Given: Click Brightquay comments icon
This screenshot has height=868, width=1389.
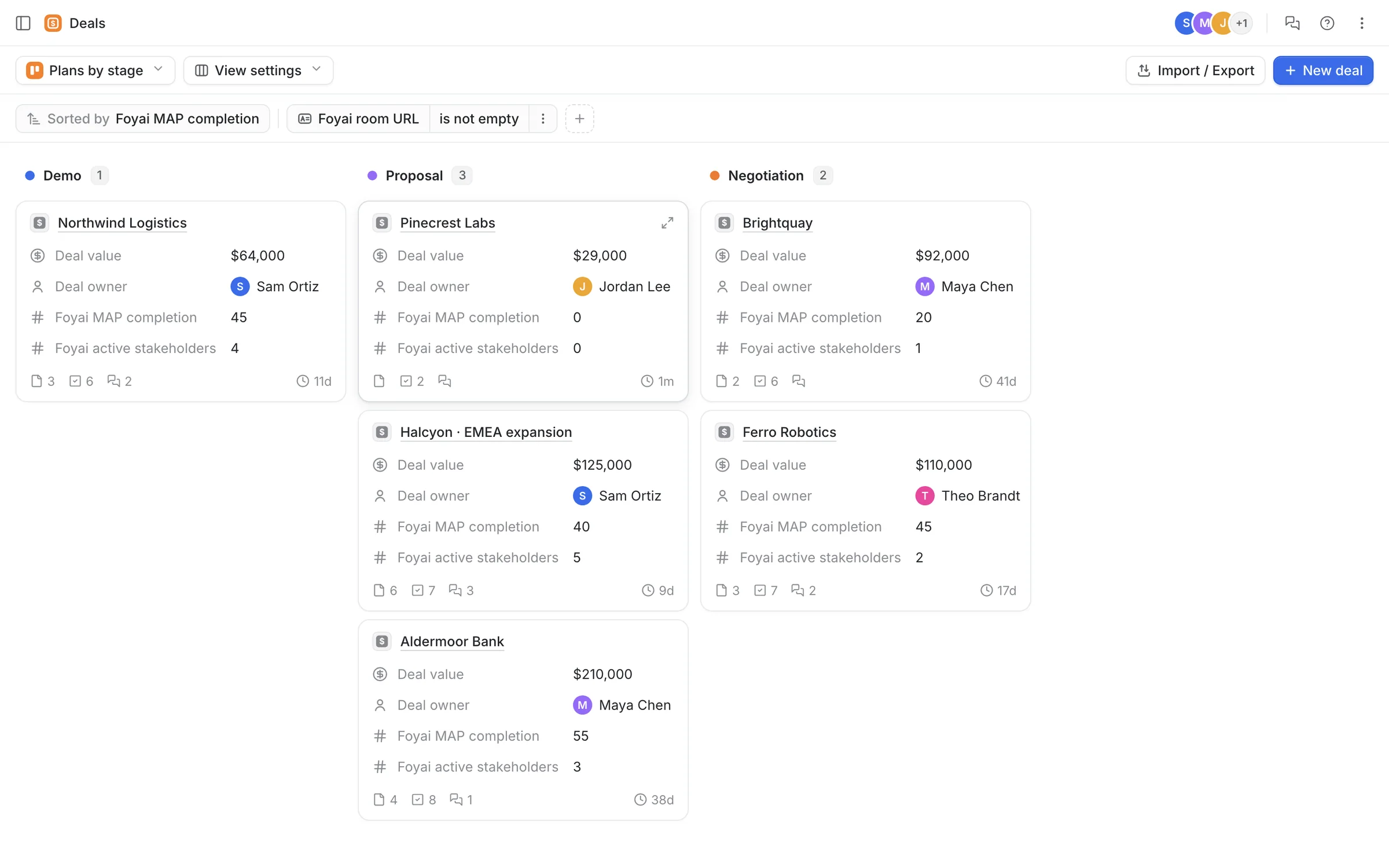Looking at the screenshot, I should coord(799,381).
